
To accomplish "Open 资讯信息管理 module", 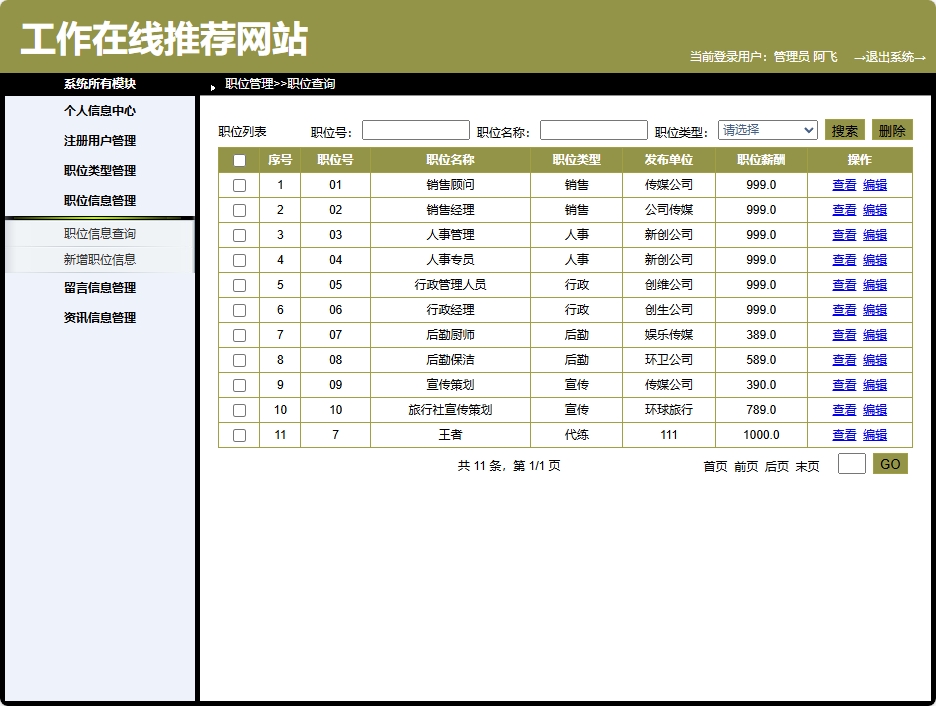I will click(x=100, y=317).
